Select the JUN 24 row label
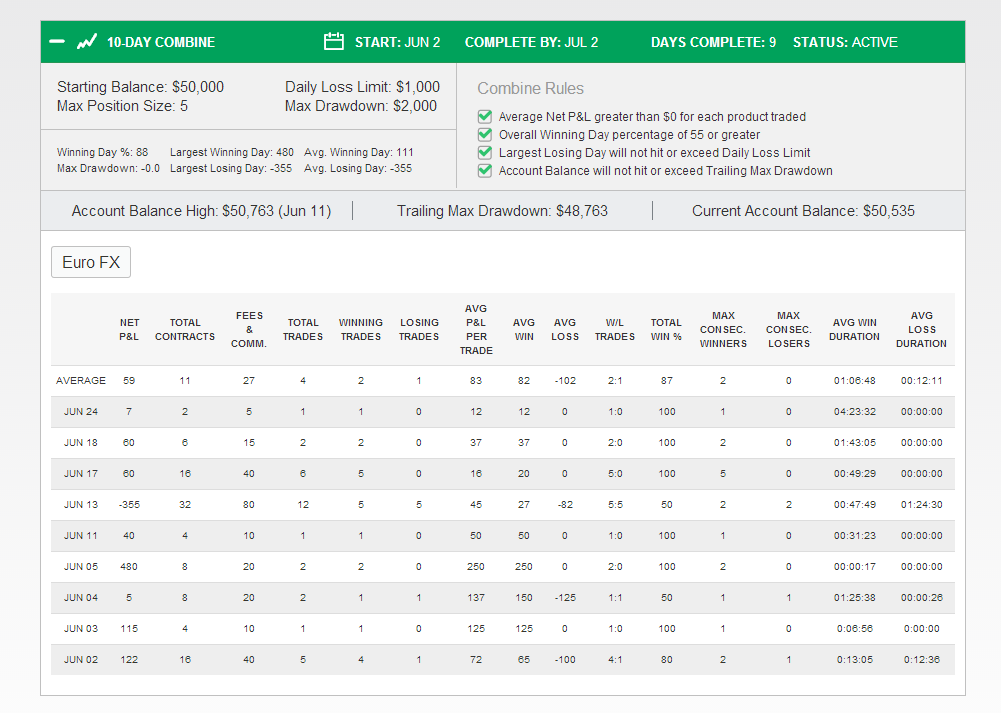Viewport: 1001px width, 713px height. 81,412
